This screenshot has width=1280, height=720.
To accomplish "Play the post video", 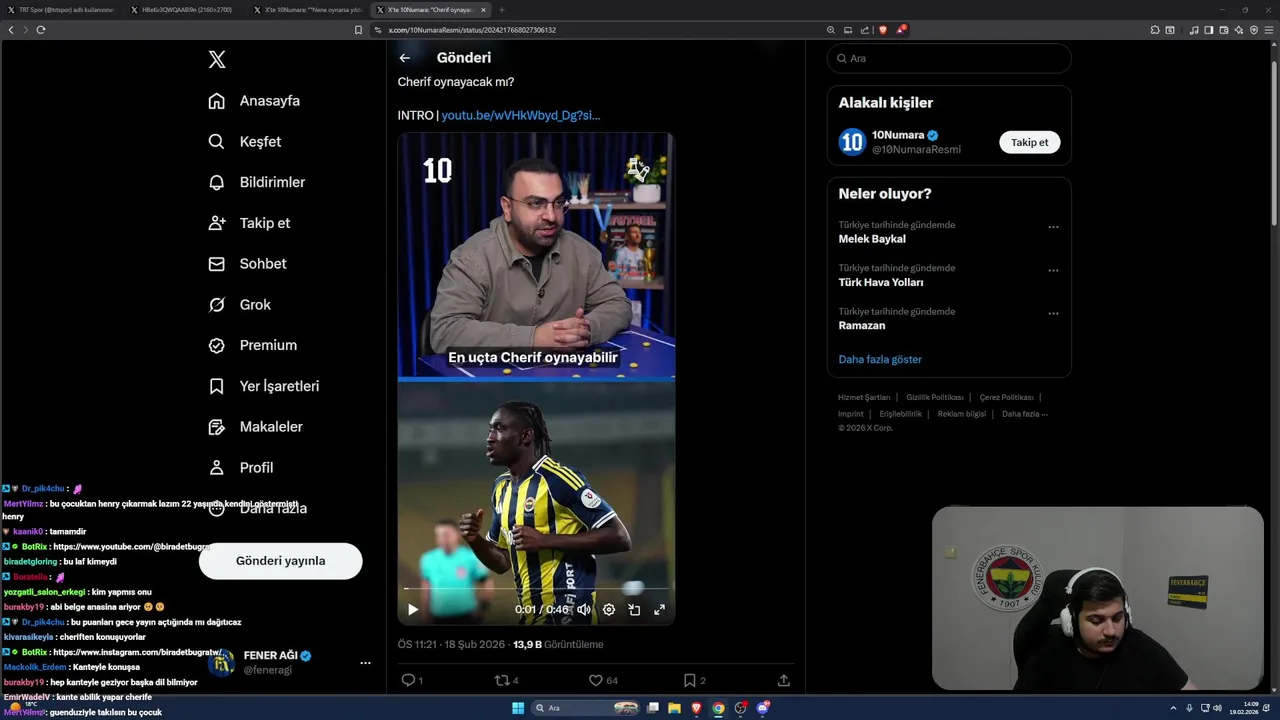I will (x=412, y=609).
